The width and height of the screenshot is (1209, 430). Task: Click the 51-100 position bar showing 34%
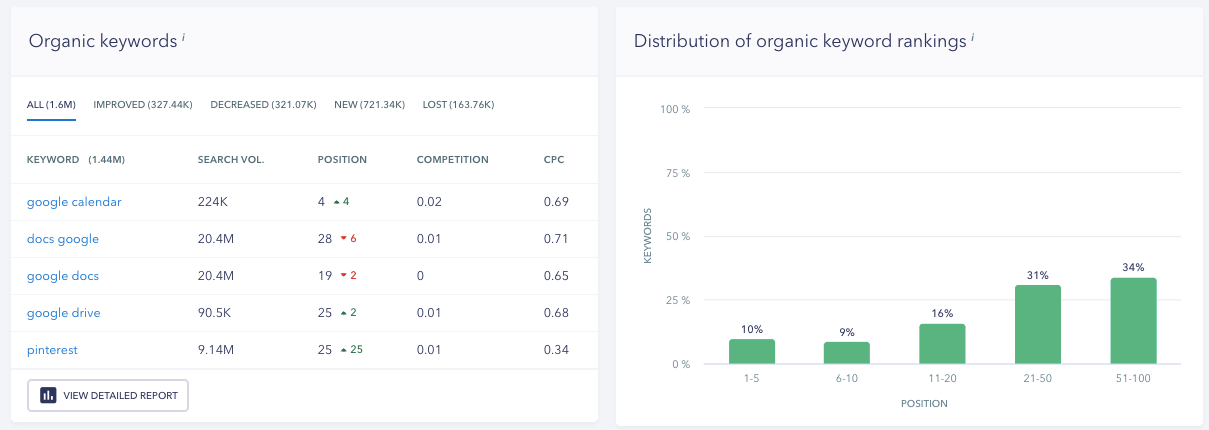click(x=1133, y=321)
